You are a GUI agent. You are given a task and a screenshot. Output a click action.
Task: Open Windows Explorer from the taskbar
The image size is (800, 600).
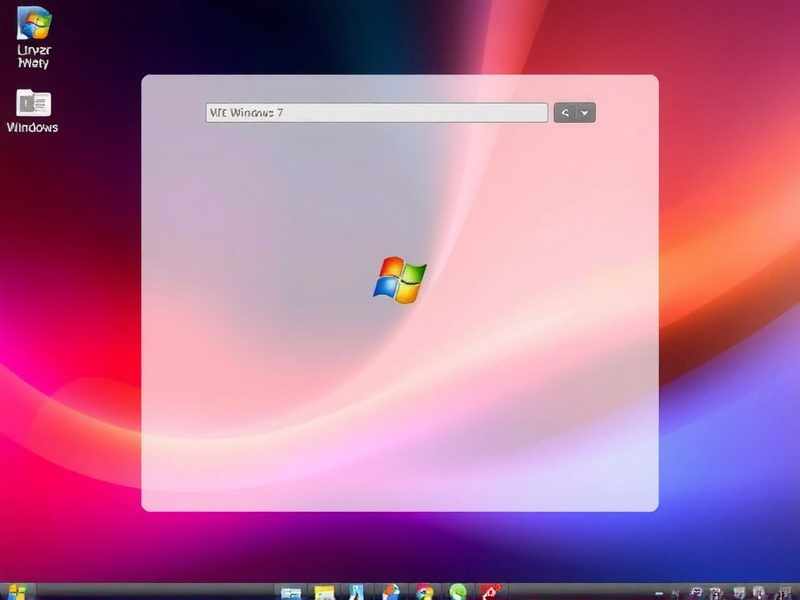point(290,589)
